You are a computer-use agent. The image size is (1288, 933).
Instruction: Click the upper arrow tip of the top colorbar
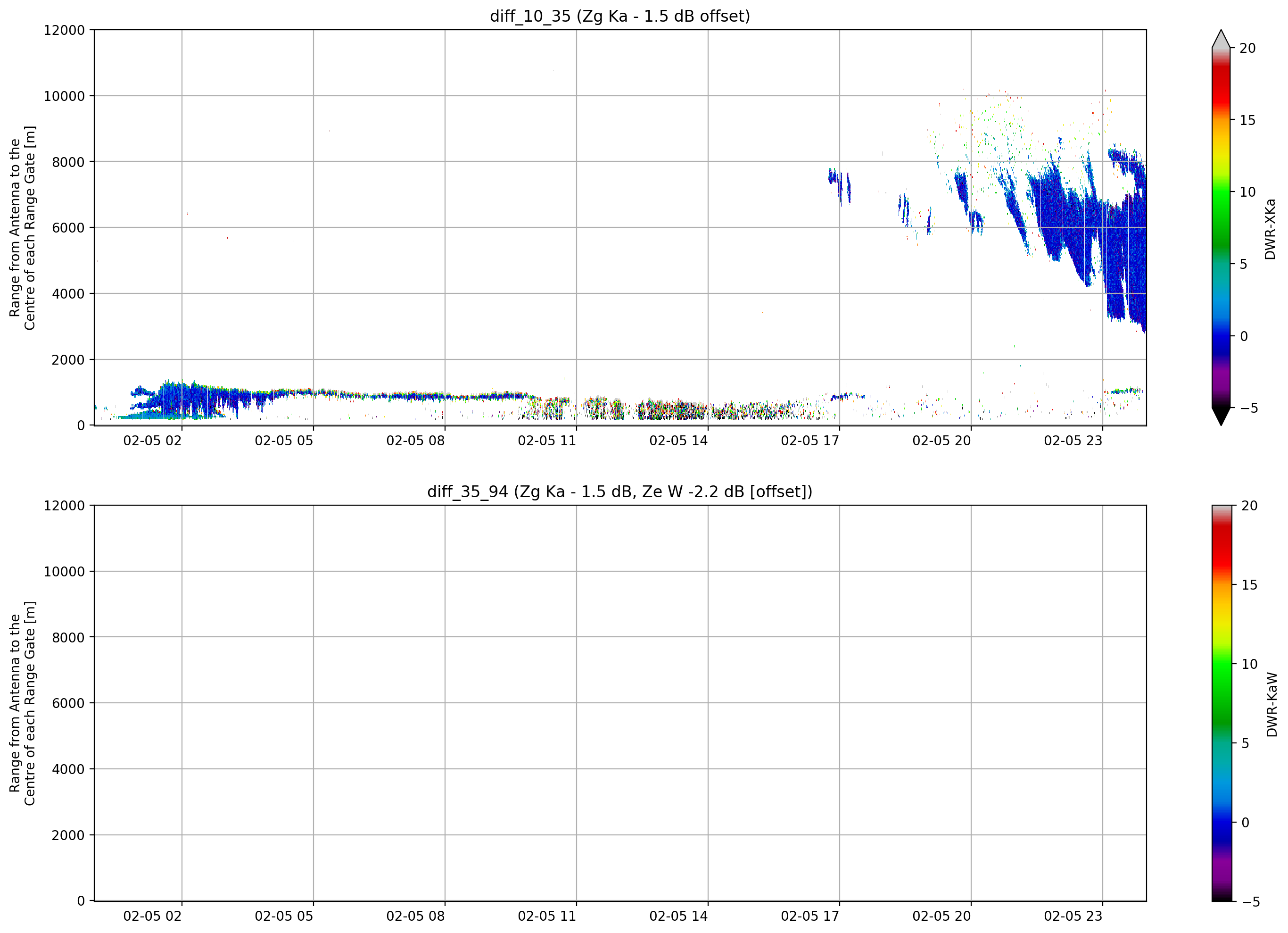1221,39
